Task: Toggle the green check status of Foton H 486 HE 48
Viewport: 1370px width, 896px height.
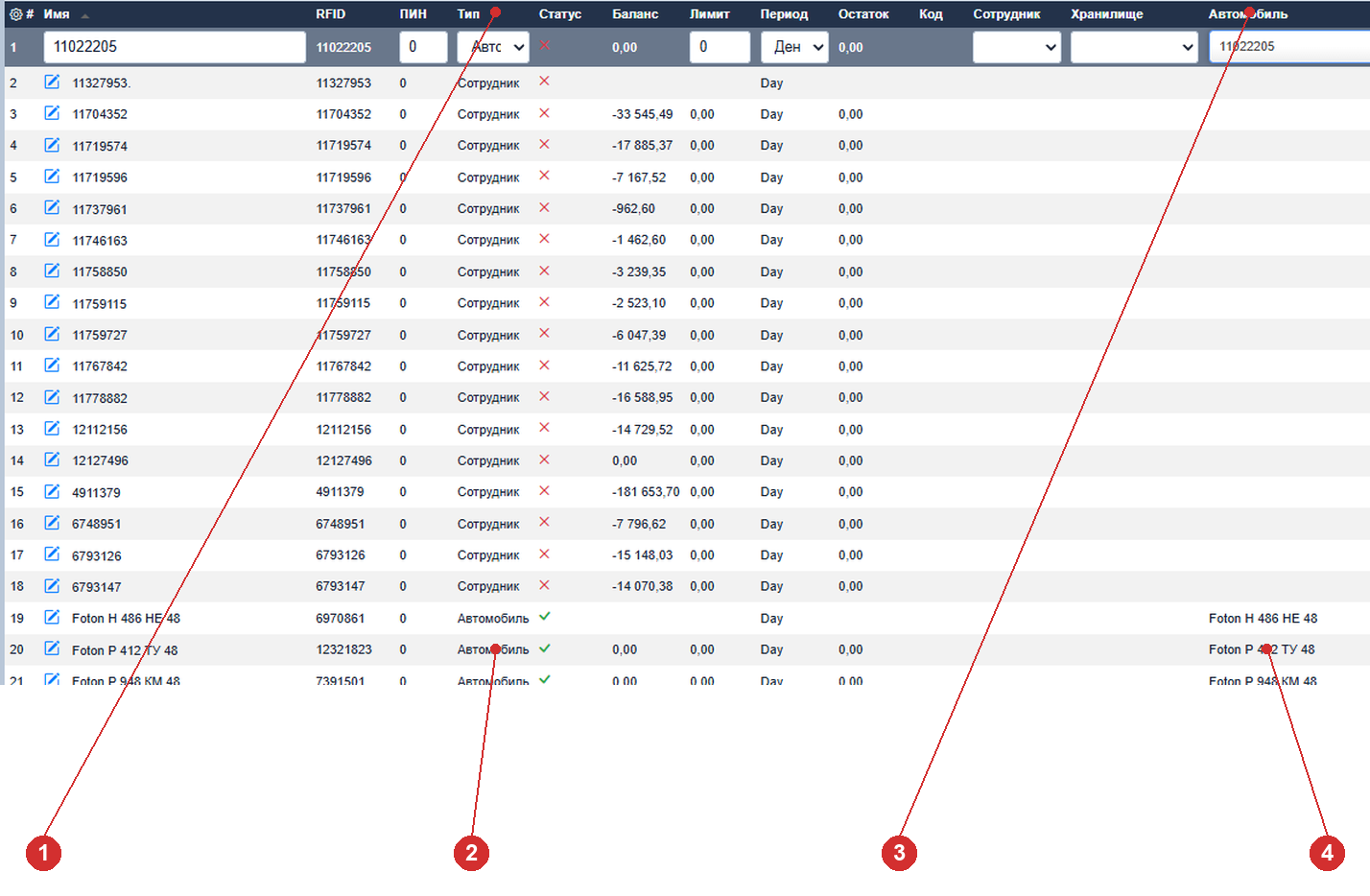Action: pyautogui.click(x=545, y=617)
